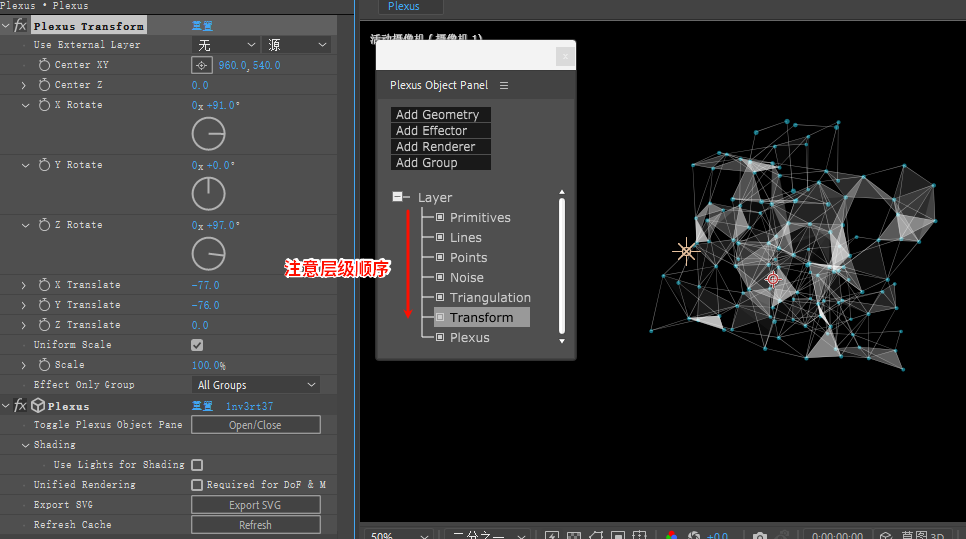Click the Center Z stopwatch icon
The width and height of the screenshot is (966, 539).
click(x=44, y=84)
